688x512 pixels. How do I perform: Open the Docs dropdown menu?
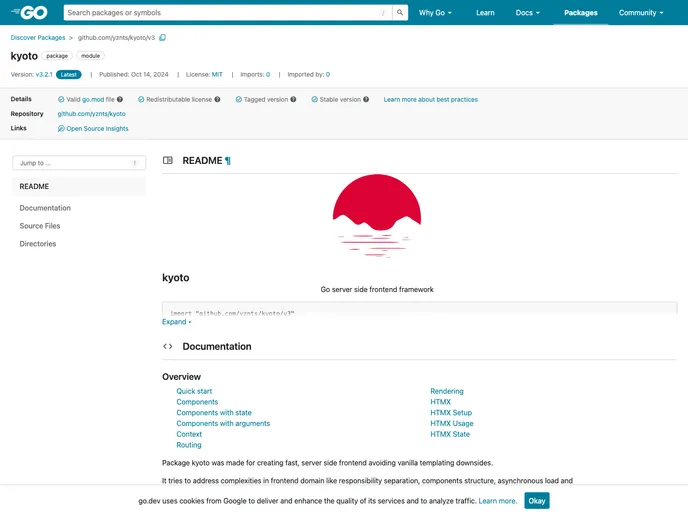(x=527, y=13)
